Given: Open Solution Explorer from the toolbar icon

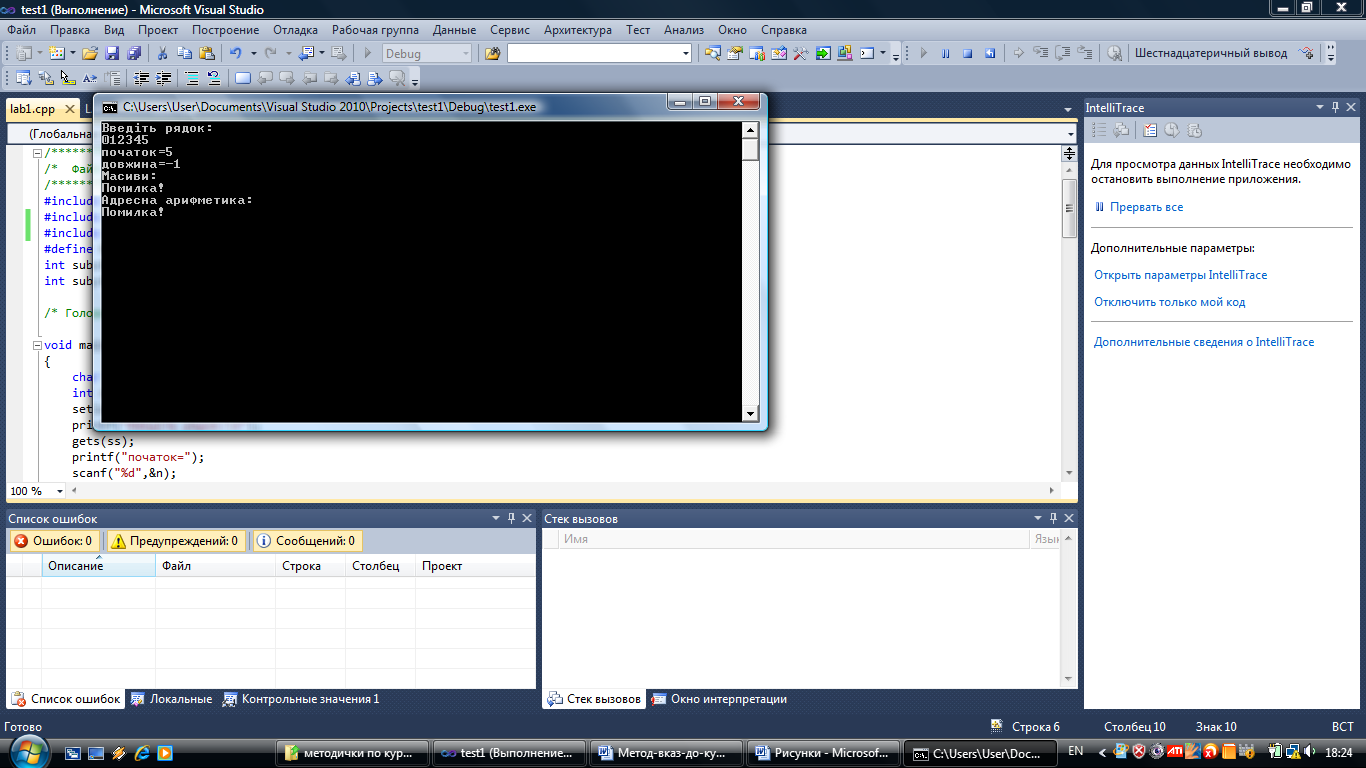Looking at the screenshot, I should point(712,53).
